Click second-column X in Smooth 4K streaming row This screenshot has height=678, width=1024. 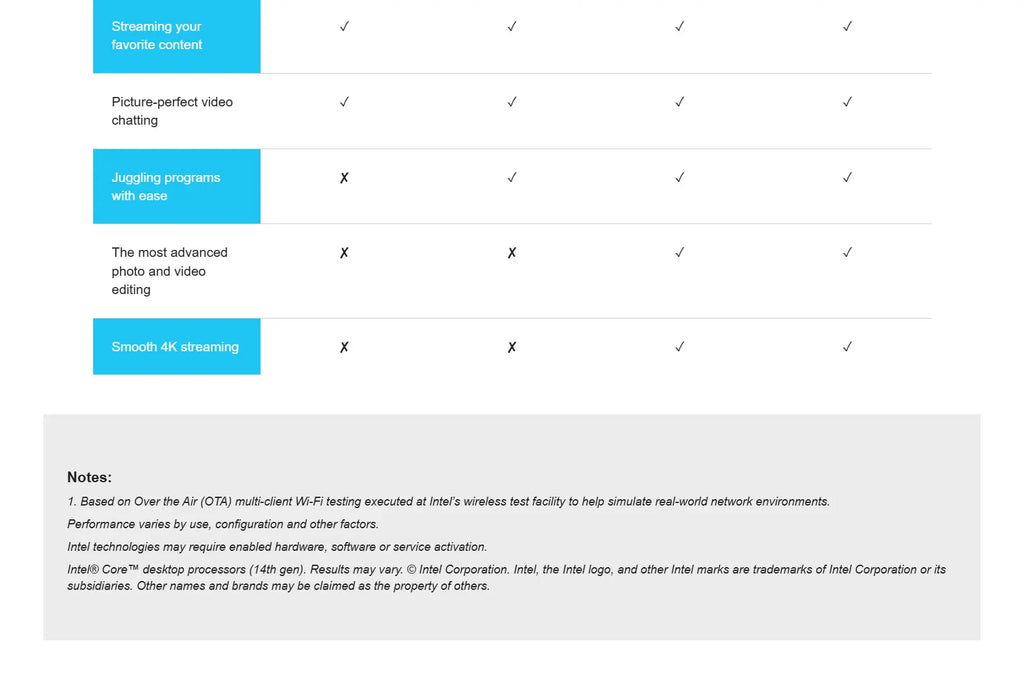512,347
